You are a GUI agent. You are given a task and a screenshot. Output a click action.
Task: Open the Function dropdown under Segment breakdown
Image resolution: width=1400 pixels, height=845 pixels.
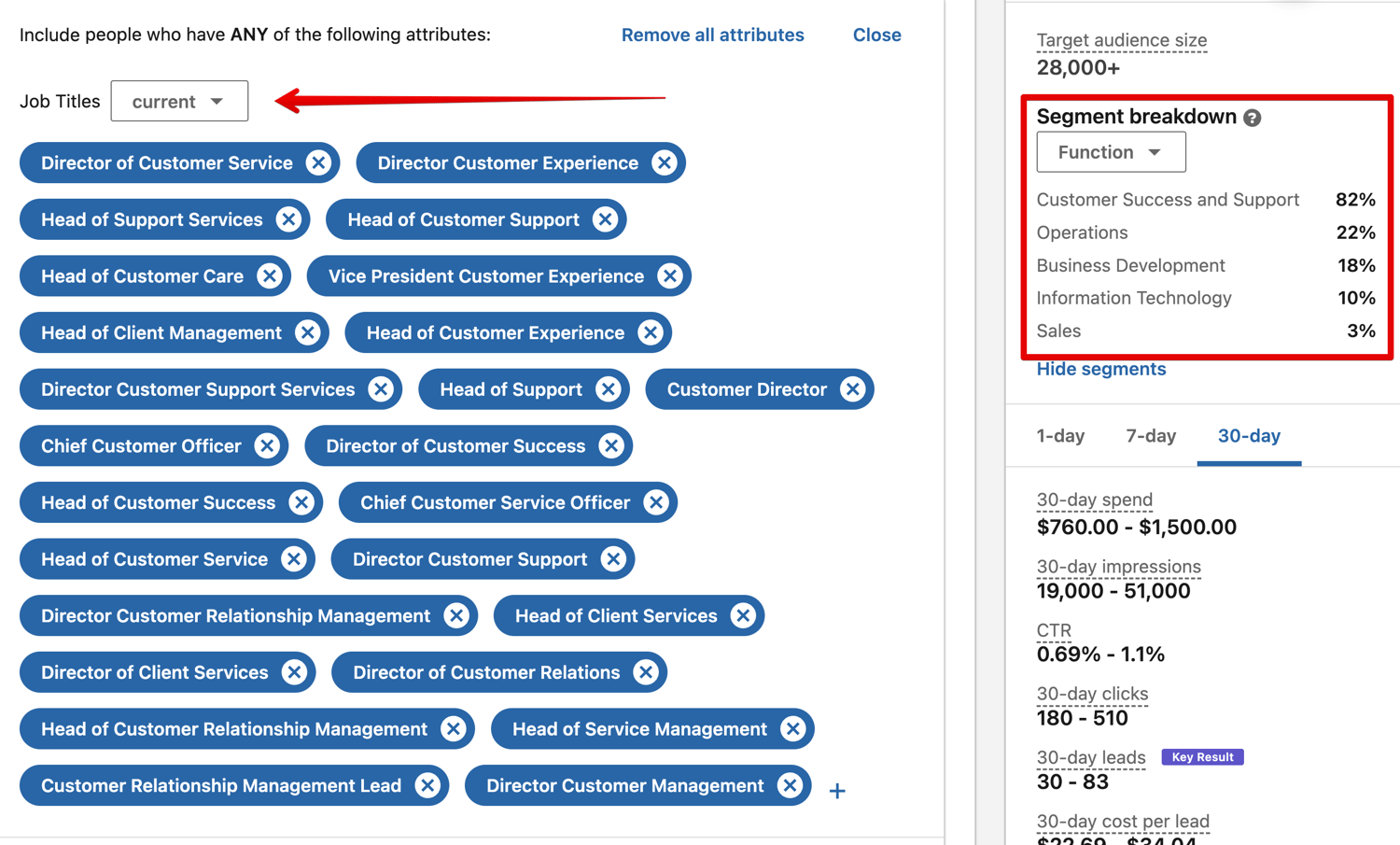[1111, 151]
